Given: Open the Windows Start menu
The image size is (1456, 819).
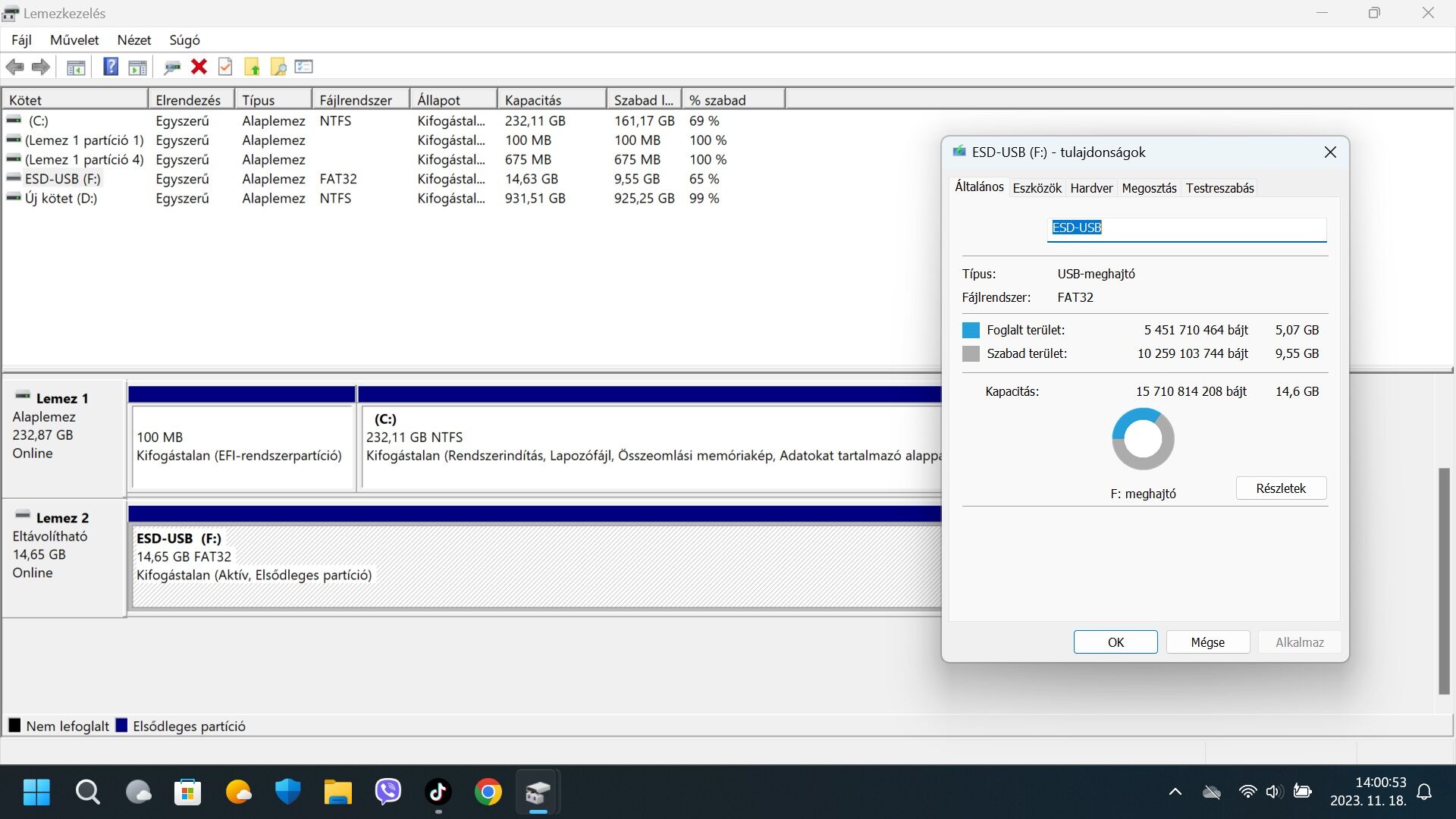Looking at the screenshot, I should [36, 792].
